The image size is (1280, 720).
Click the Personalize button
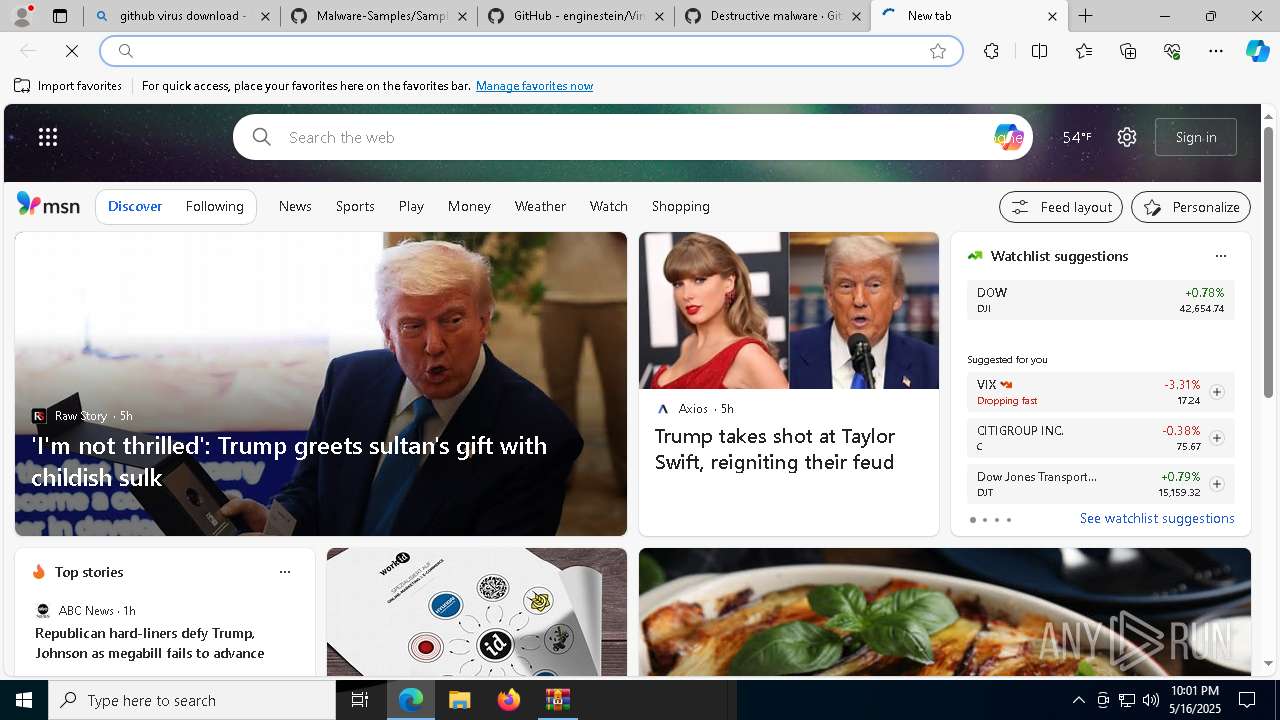coord(1191,207)
